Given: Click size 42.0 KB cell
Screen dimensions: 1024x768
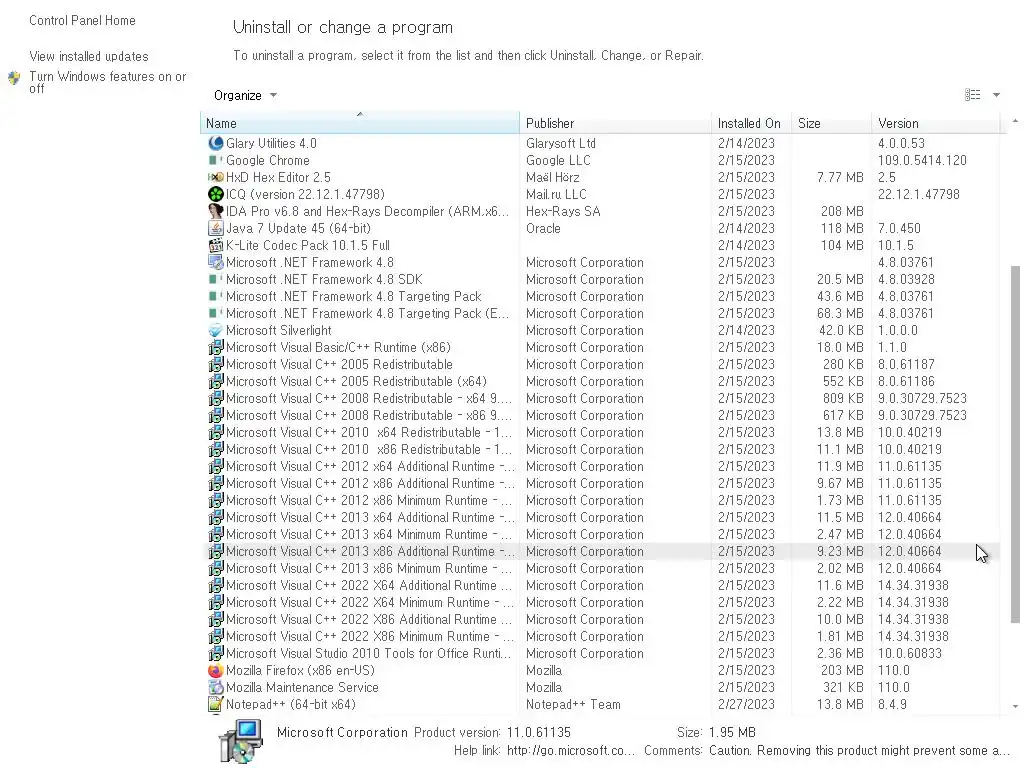Looking at the screenshot, I should 841,330.
